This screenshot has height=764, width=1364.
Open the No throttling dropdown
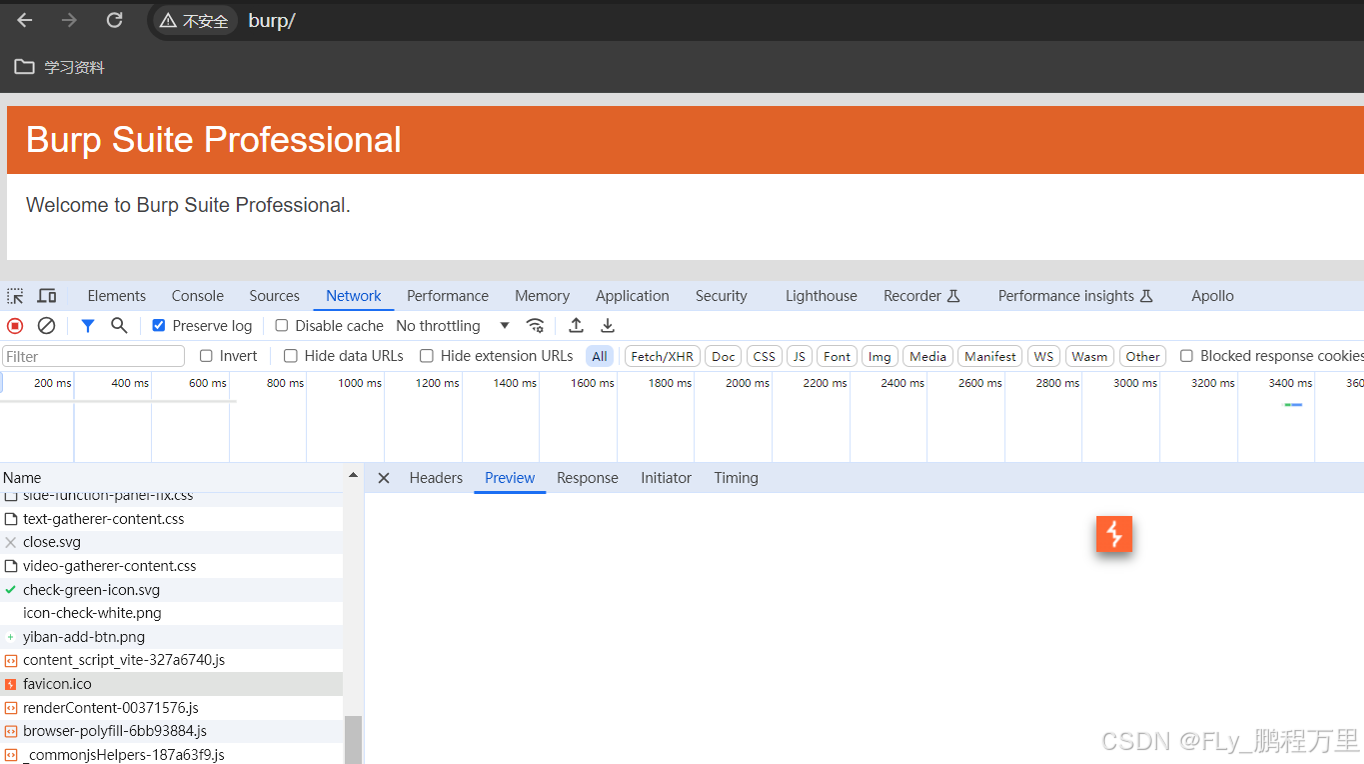click(x=453, y=326)
